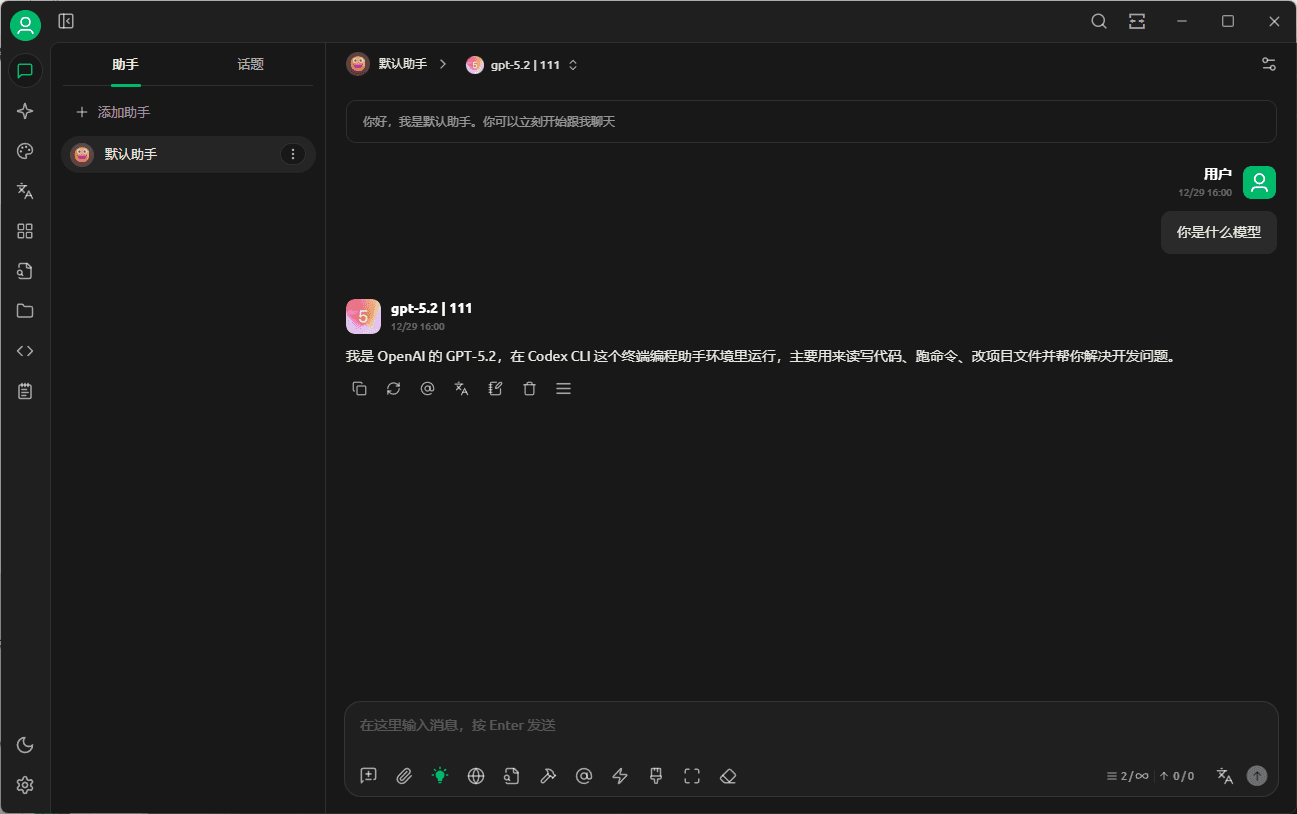Click the attach file paperclip icon

(x=404, y=776)
